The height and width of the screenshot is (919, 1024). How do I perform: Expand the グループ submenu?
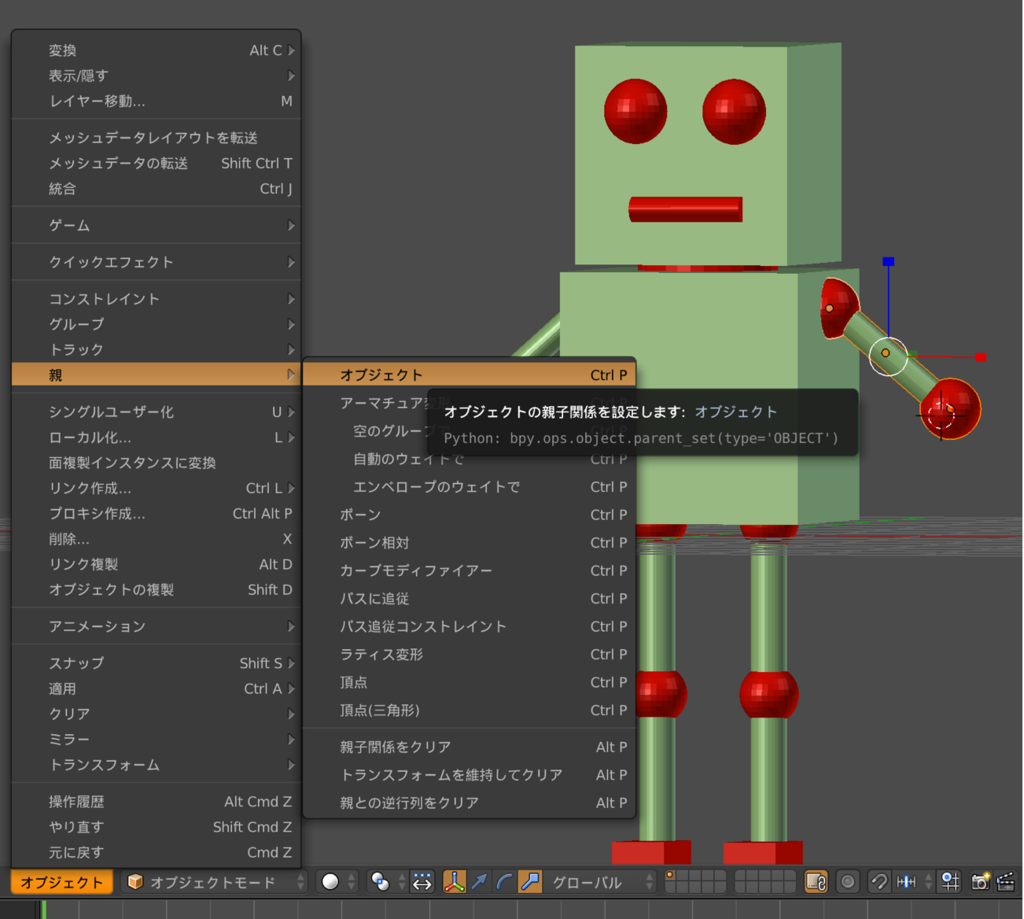click(156, 324)
